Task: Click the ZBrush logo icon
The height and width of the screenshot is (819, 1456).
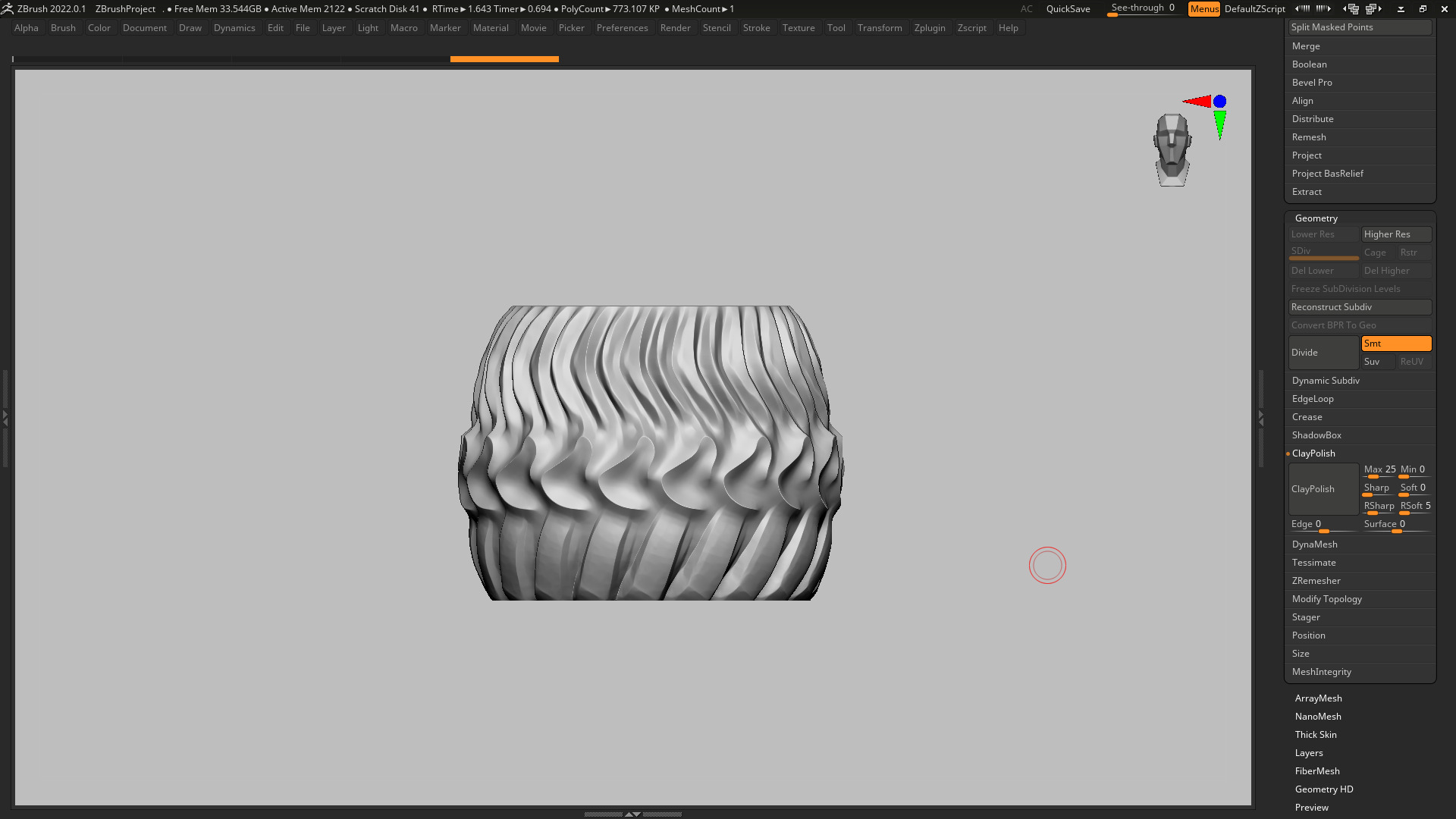Action: point(7,8)
